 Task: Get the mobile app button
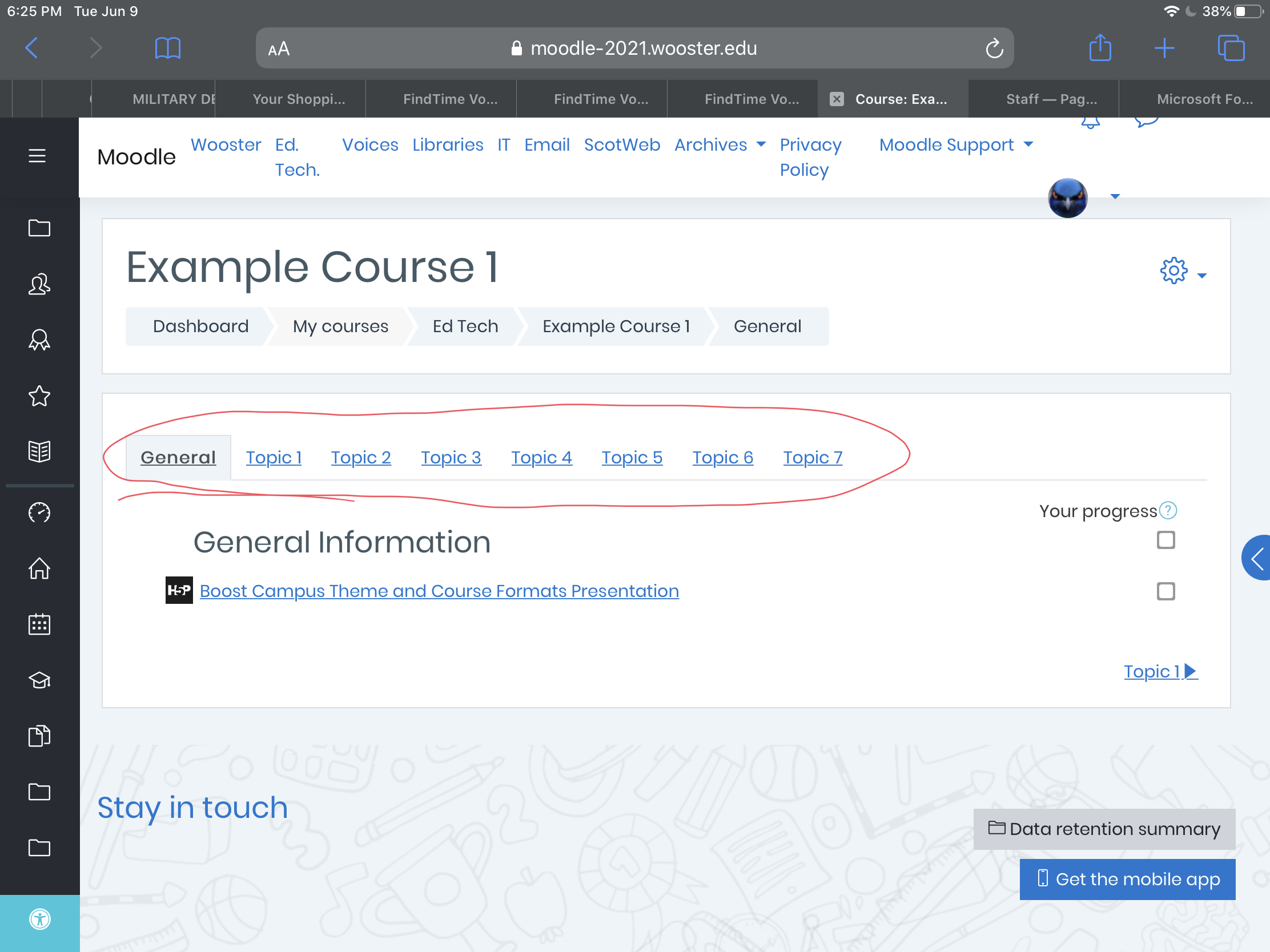tap(1127, 879)
